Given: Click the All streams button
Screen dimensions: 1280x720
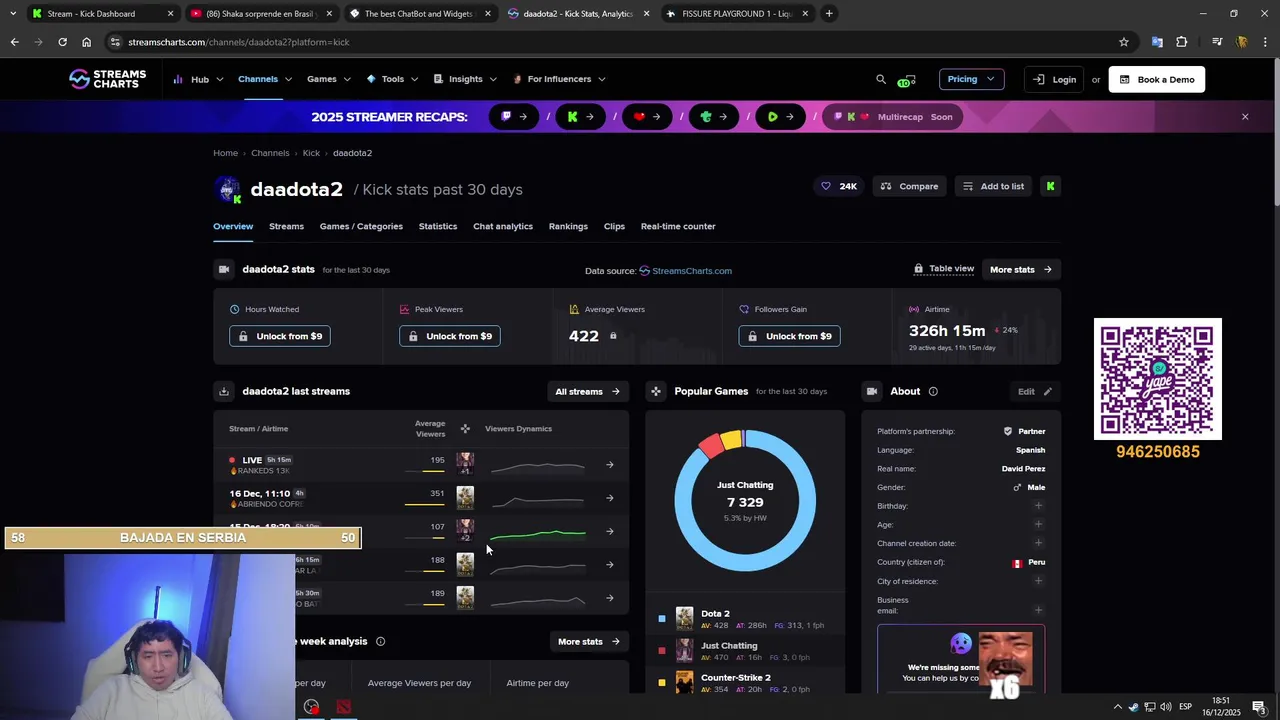Looking at the screenshot, I should pos(588,391).
